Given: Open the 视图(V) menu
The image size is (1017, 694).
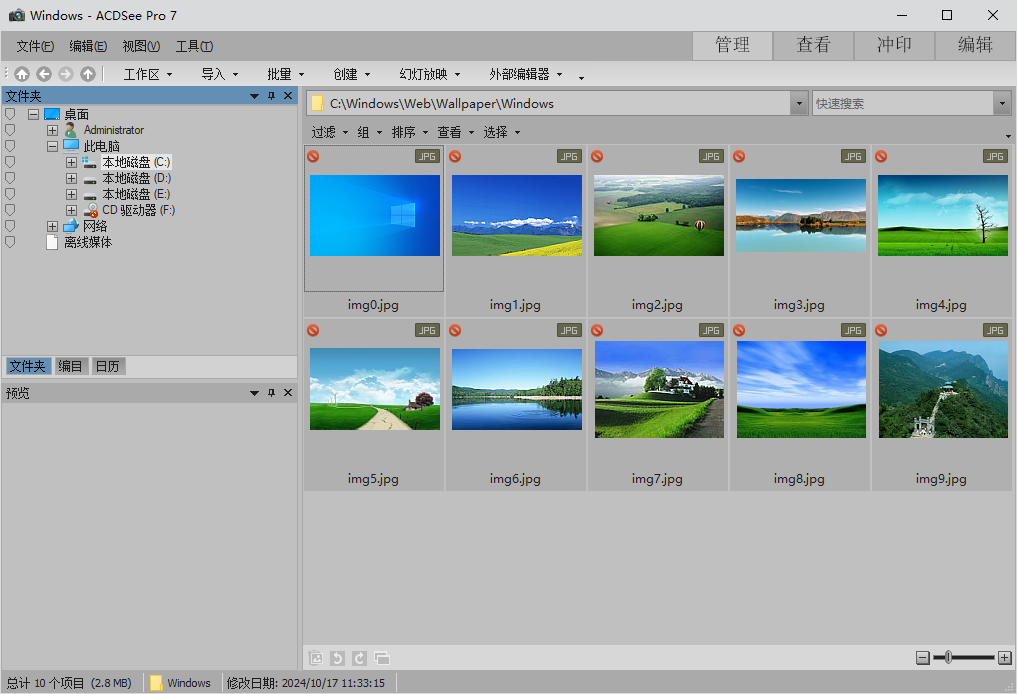Looking at the screenshot, I should (x=141, y=46).
